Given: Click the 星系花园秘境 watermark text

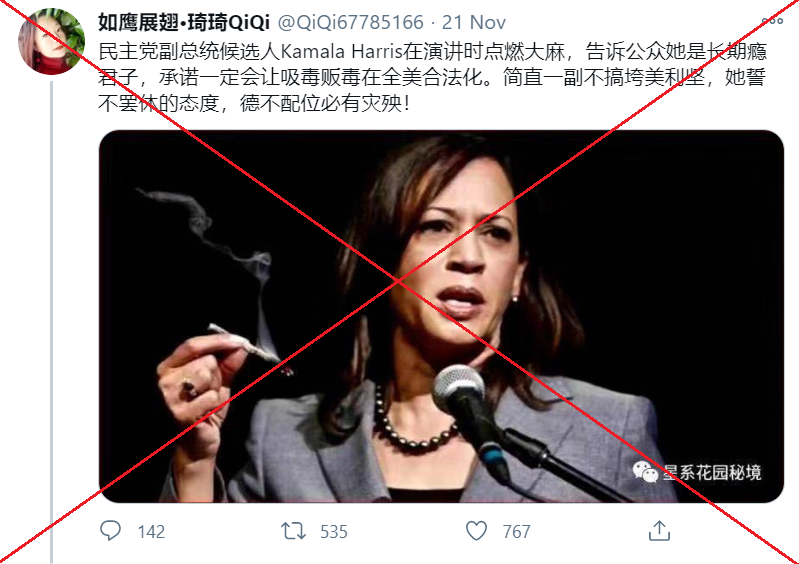Looking at the screenshot, I should (x=712, y=472).
